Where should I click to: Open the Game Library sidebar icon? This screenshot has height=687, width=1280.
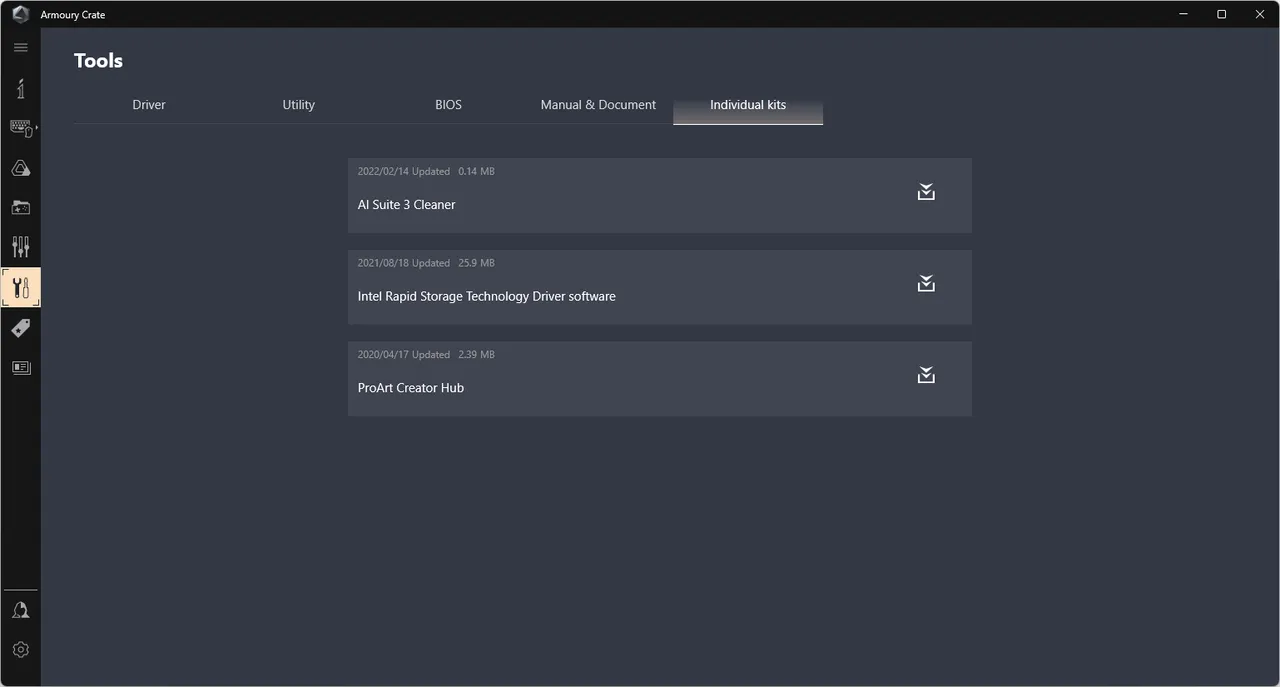click(x=20, y=208)
